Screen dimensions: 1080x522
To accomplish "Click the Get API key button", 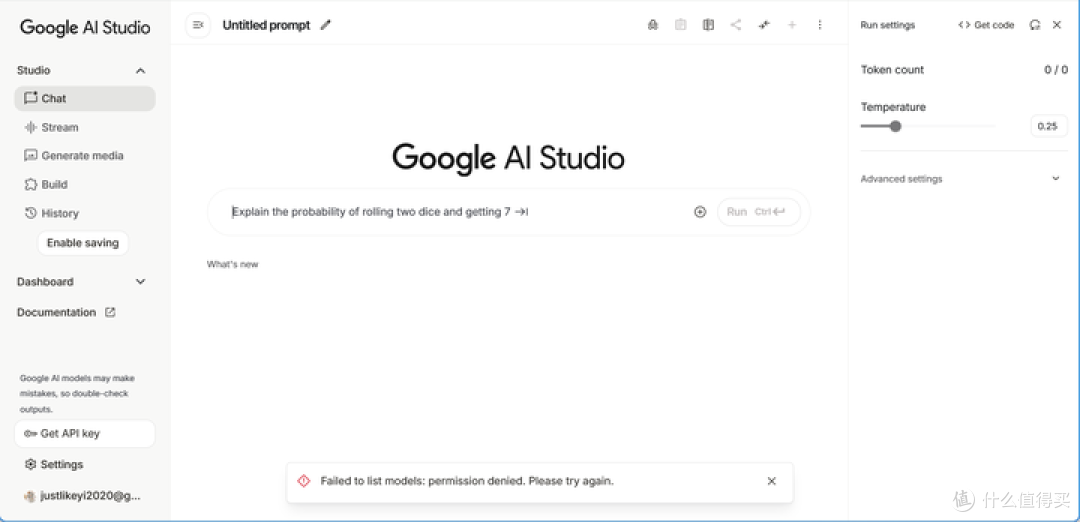I will [x=85, y=434].
